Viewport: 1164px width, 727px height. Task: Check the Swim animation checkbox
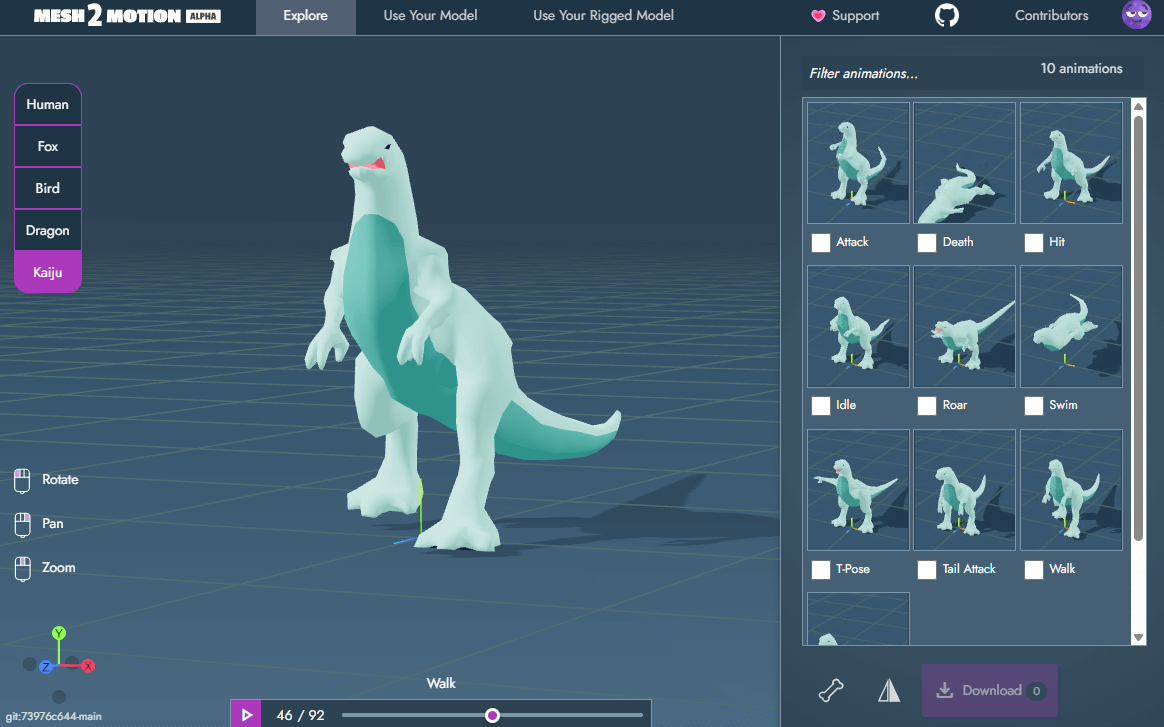1033,405
